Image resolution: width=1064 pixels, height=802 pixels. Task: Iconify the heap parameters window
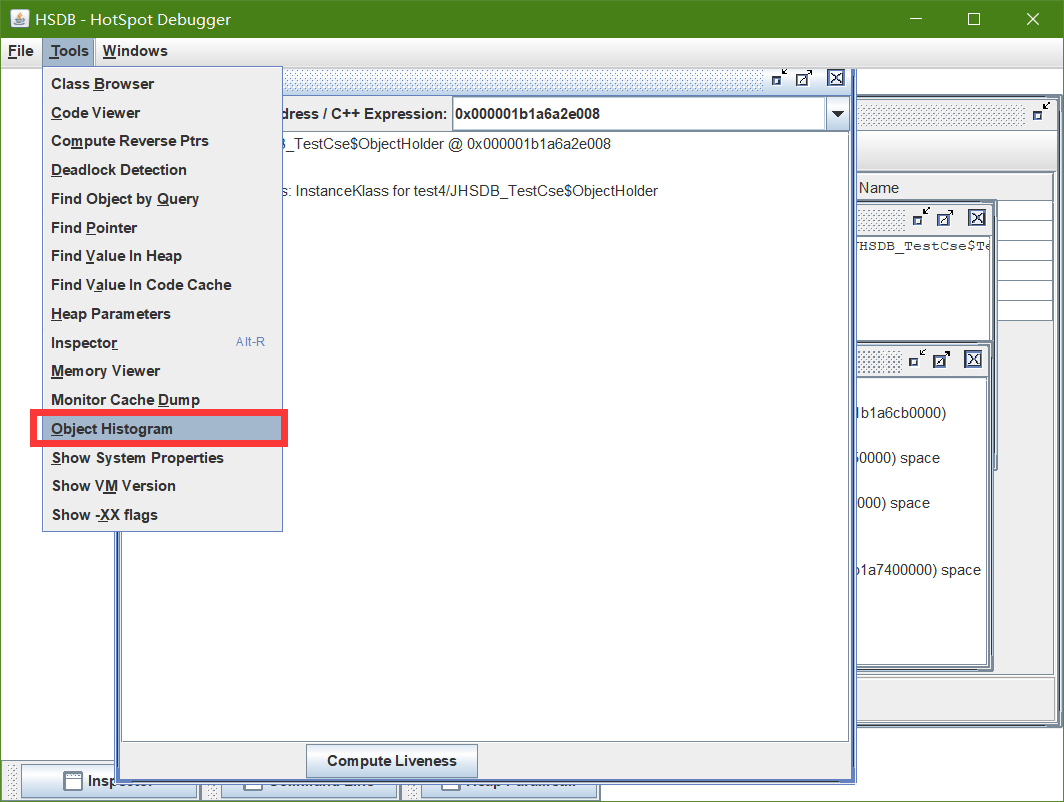pyautogui.click(x=917, y=359)
